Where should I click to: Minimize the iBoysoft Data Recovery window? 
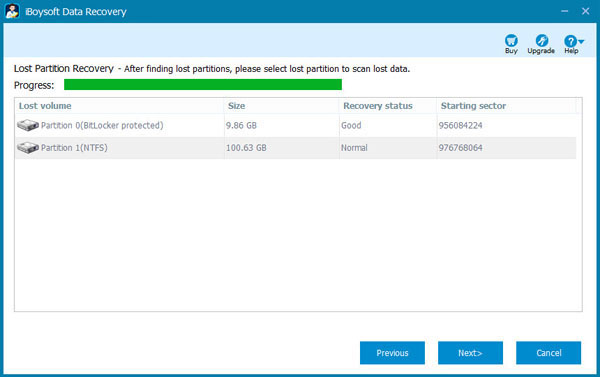pyautogui.click(x=564, y=11)
